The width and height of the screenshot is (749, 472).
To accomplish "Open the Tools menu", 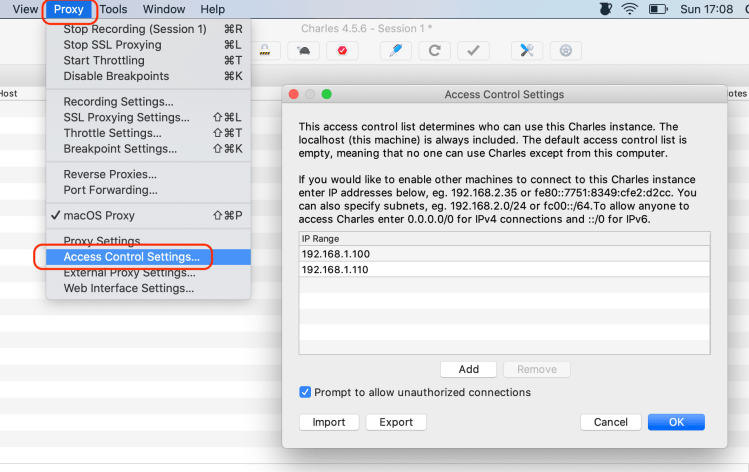I will (113, 9).
